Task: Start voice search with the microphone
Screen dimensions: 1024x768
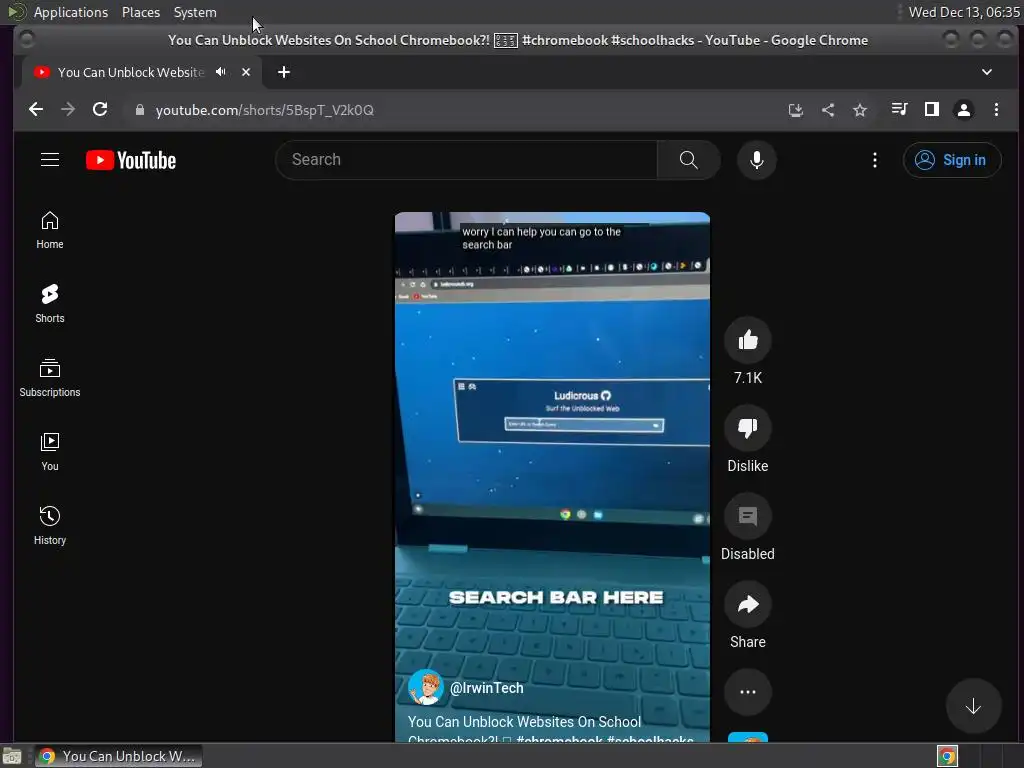Action: tap(756, 160)
